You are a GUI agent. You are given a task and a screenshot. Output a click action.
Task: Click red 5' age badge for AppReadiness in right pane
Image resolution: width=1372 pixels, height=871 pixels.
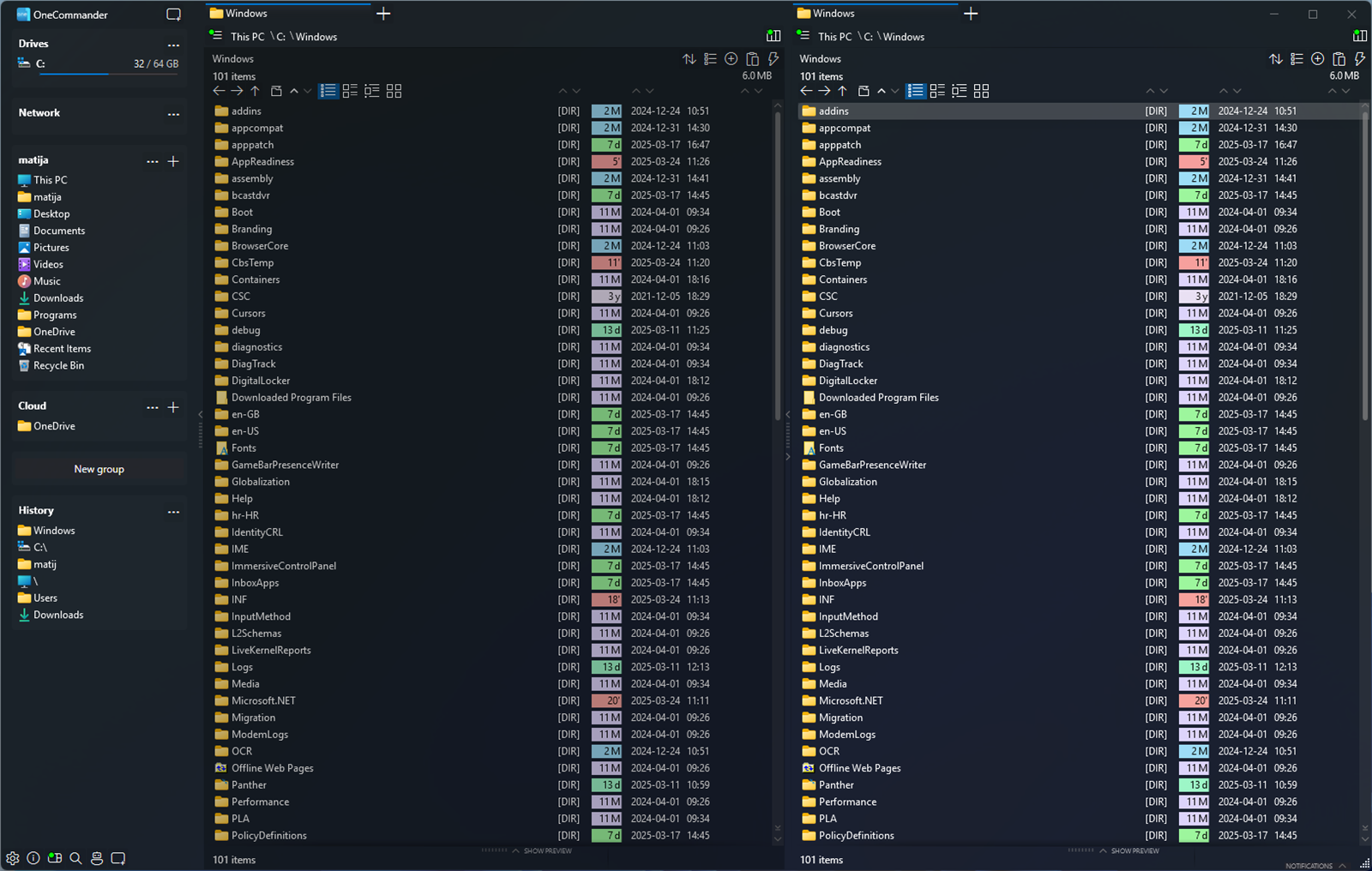click(1194, 161)
